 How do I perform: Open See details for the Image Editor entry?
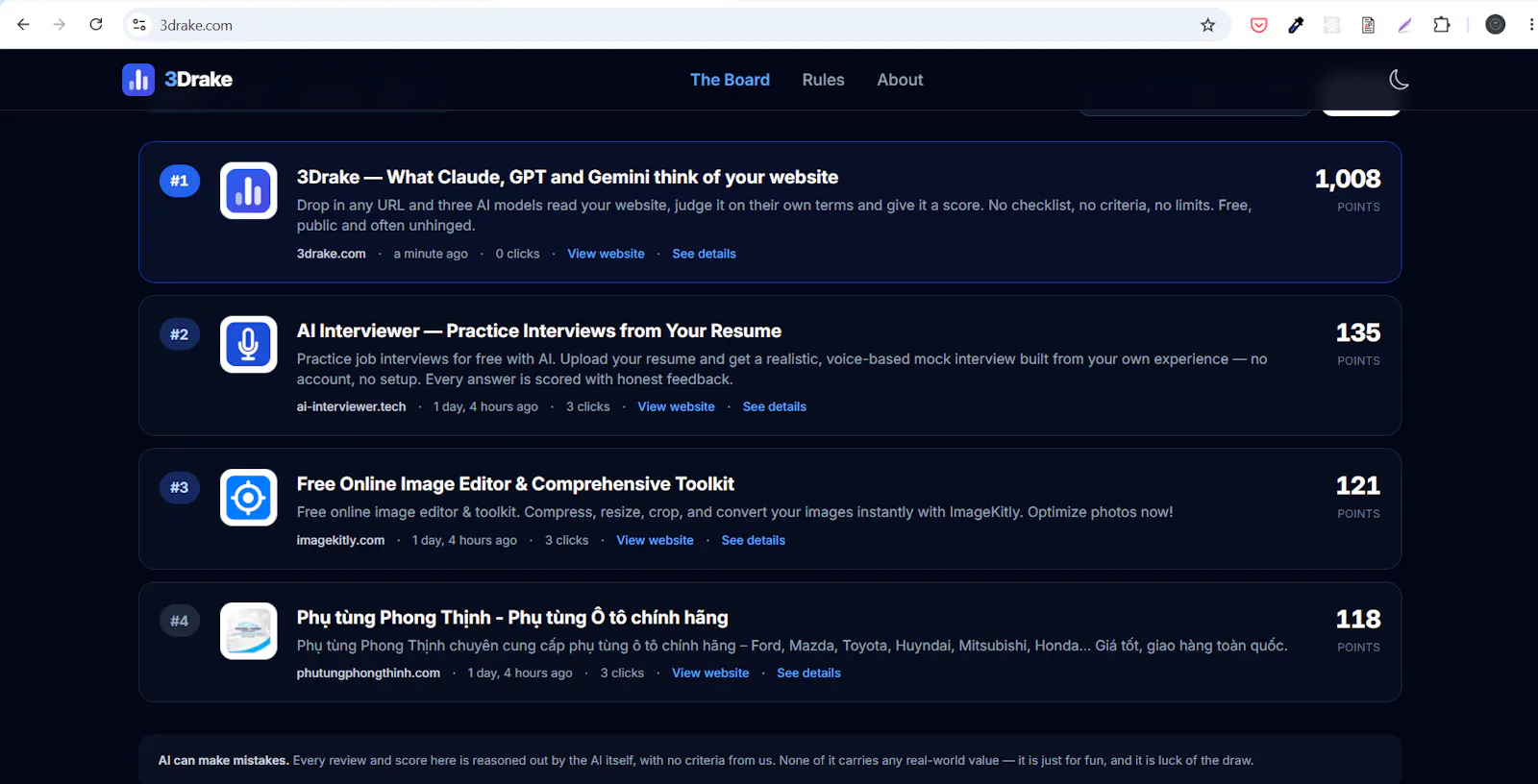(x=753, y=540)
